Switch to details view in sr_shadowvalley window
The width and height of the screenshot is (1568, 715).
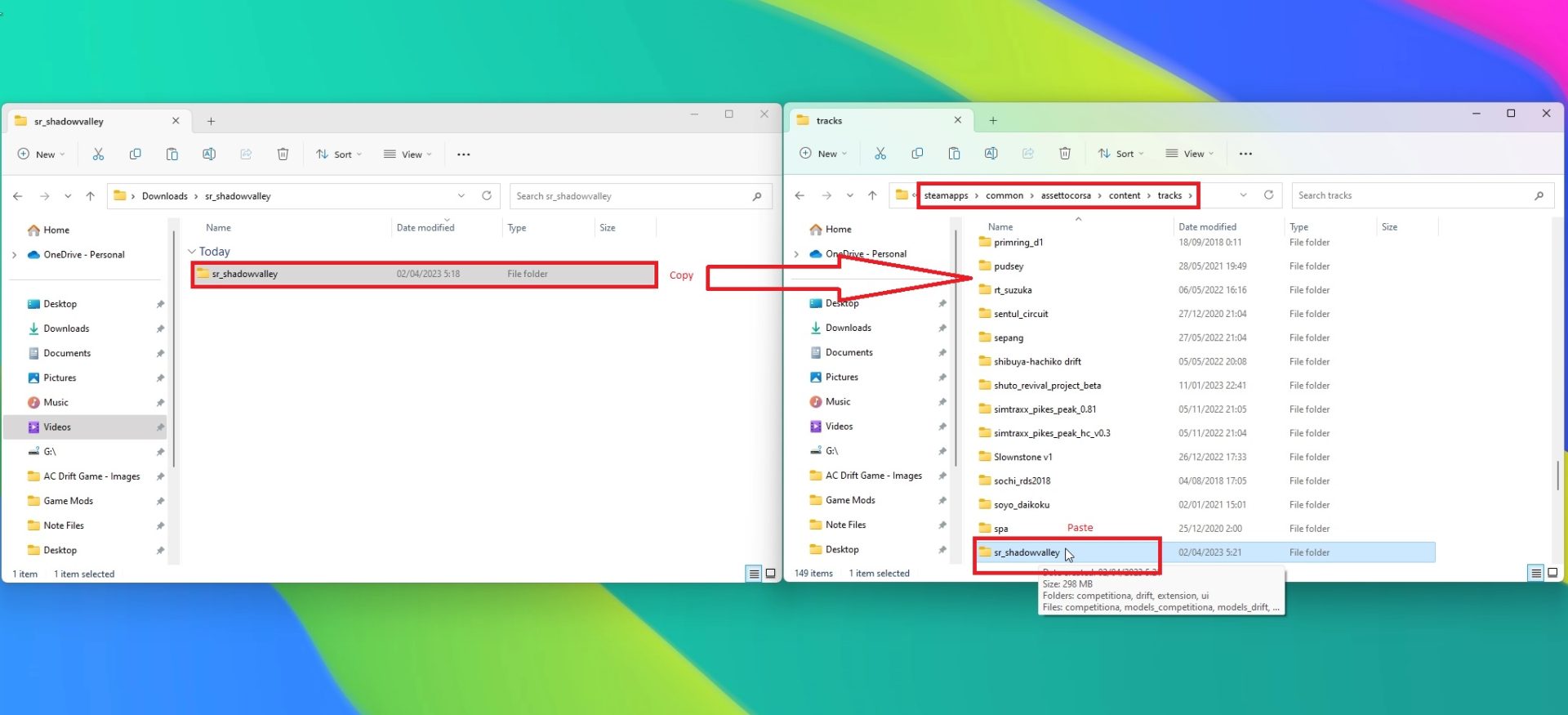754,574
